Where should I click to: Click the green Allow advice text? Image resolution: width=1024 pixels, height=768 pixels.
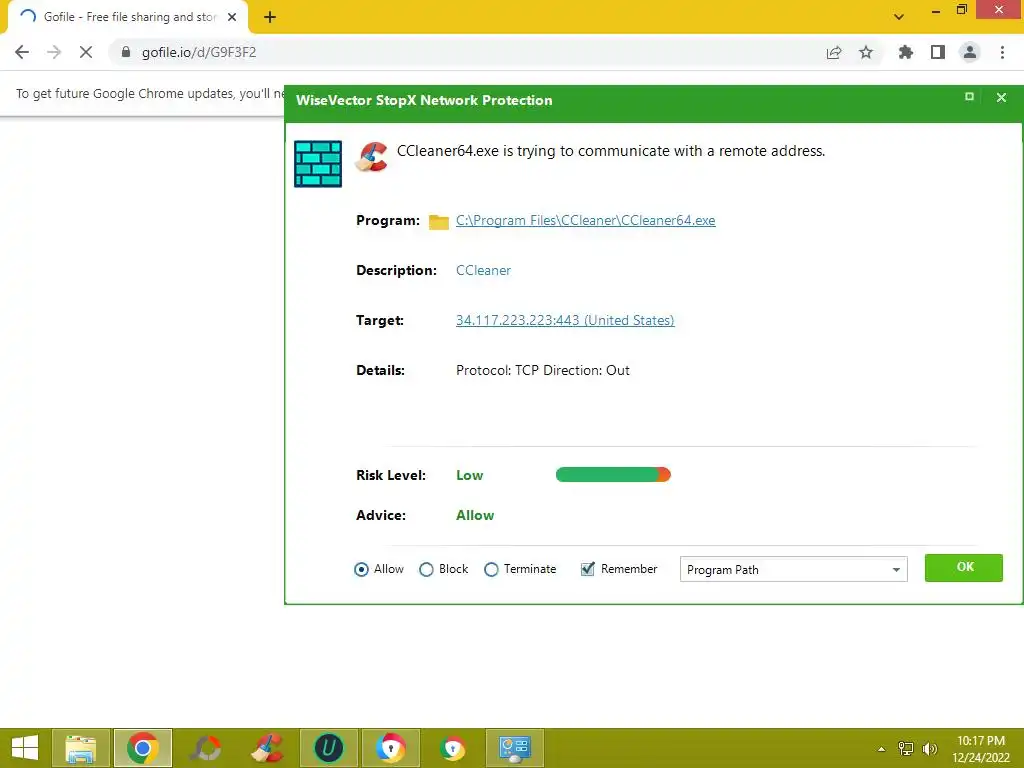pos(475,515)
